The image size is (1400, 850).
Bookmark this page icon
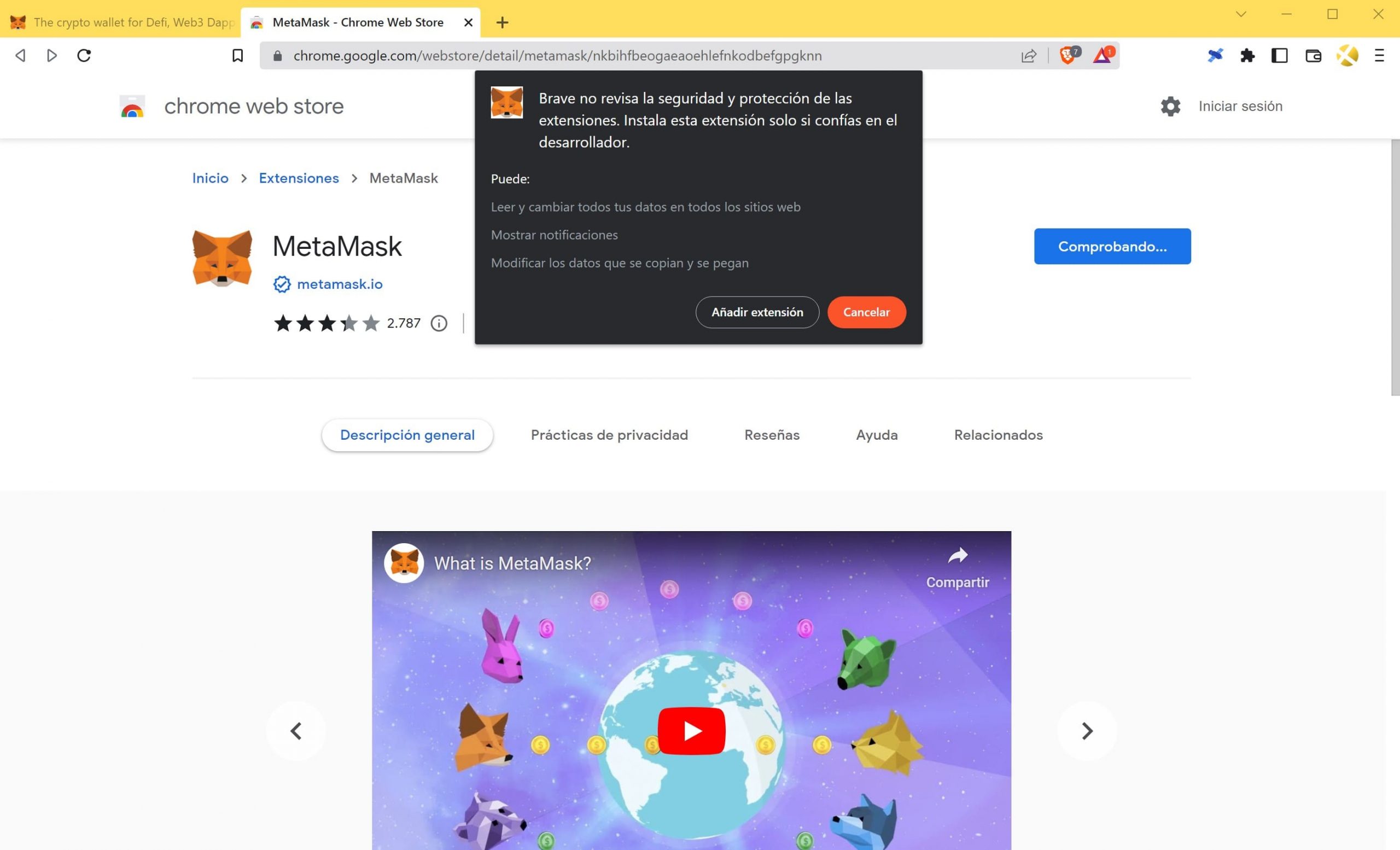237,55
